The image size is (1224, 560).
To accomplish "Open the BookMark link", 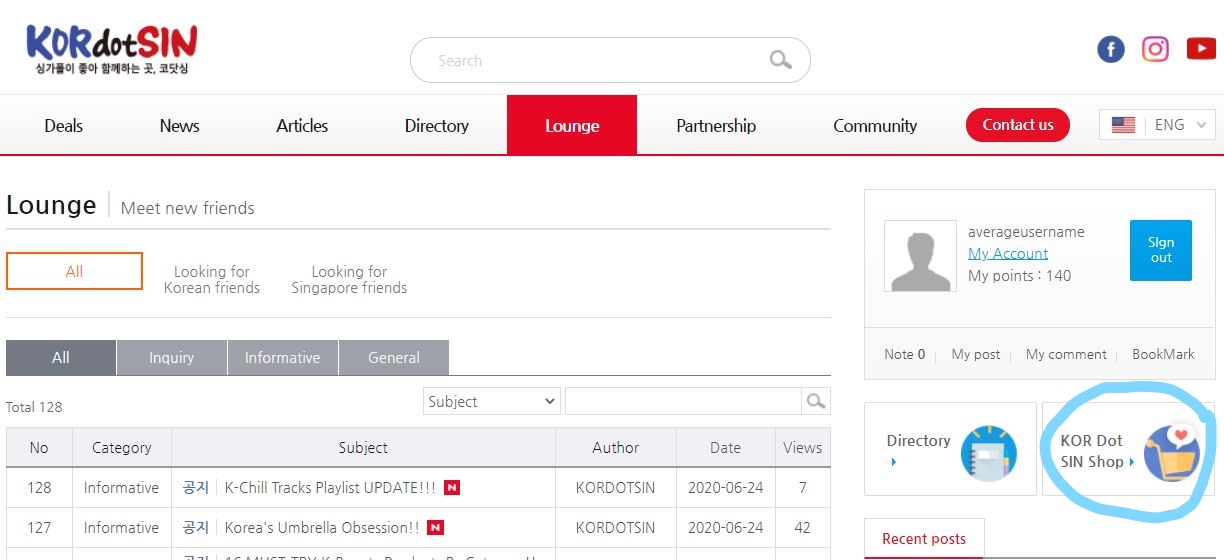I will [x=1163, y=354].
